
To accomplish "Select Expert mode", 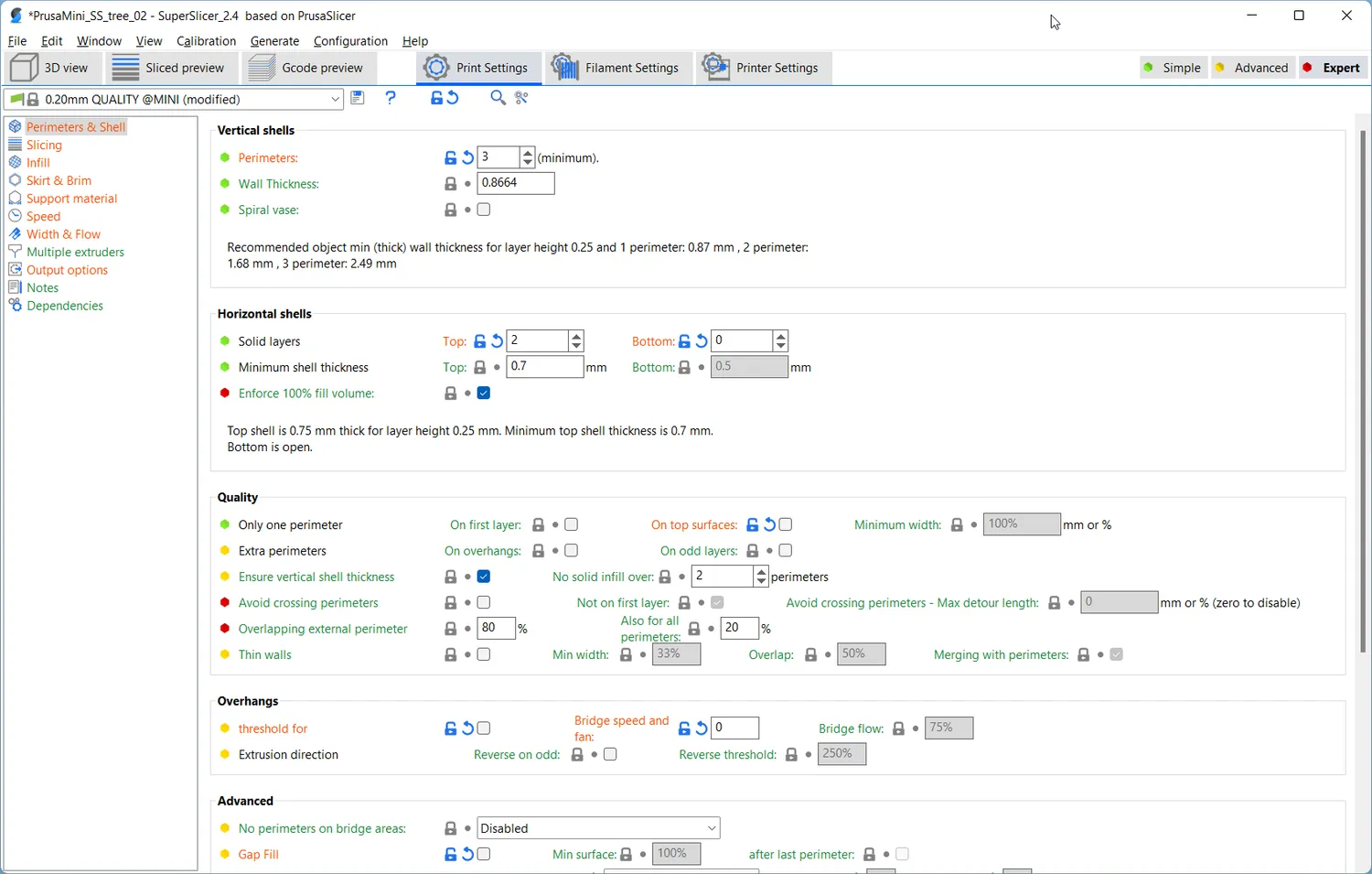I will pyautogui.click(x=1332, y=68).
